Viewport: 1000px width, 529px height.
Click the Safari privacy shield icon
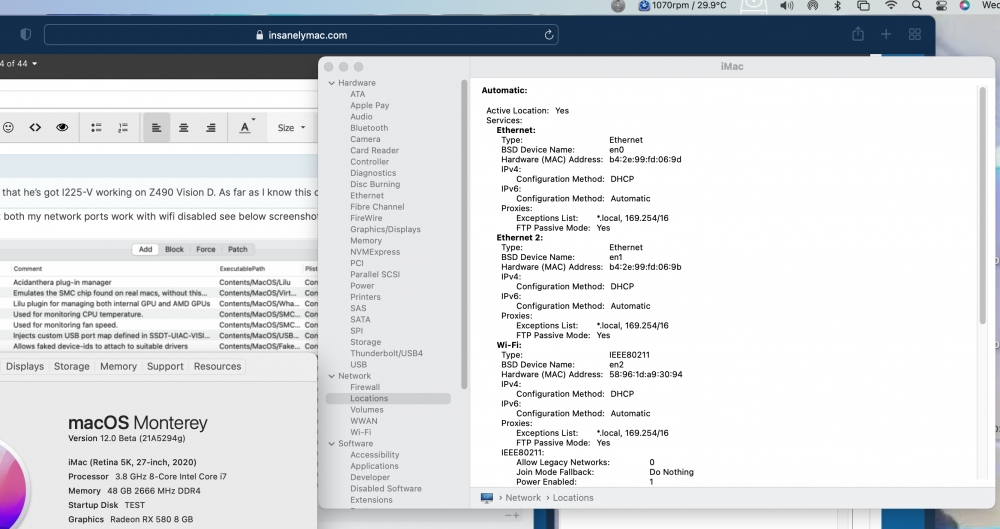point(26,34)
